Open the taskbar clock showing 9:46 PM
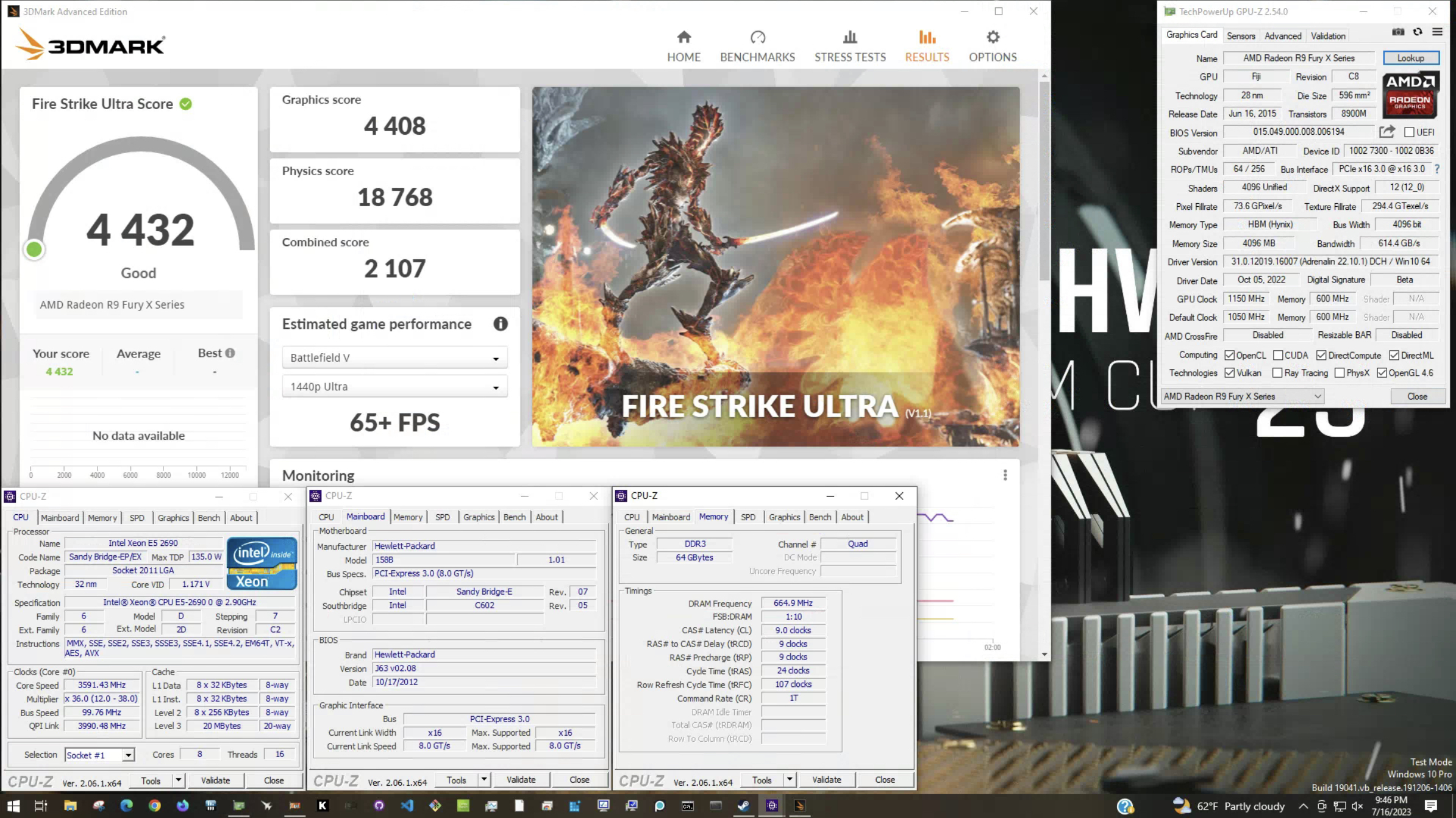Screen dimensions: 1456x818 pos(1391,806)
